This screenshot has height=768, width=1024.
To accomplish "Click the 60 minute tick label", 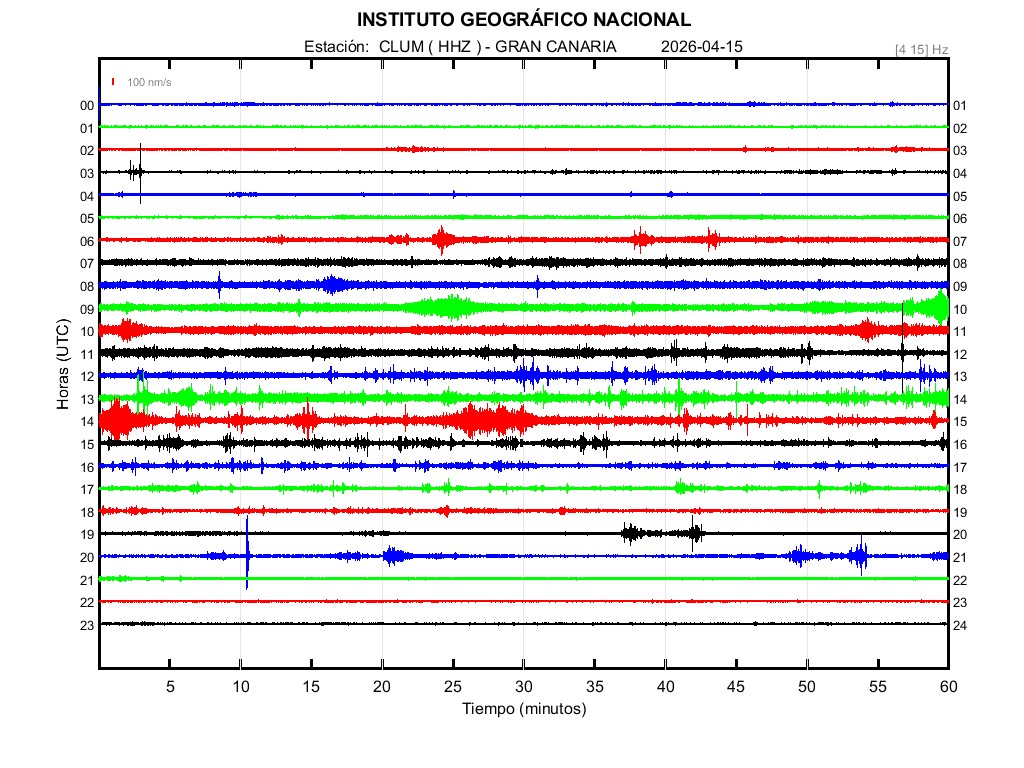I will pyautogui.click(x=948, y=687).
